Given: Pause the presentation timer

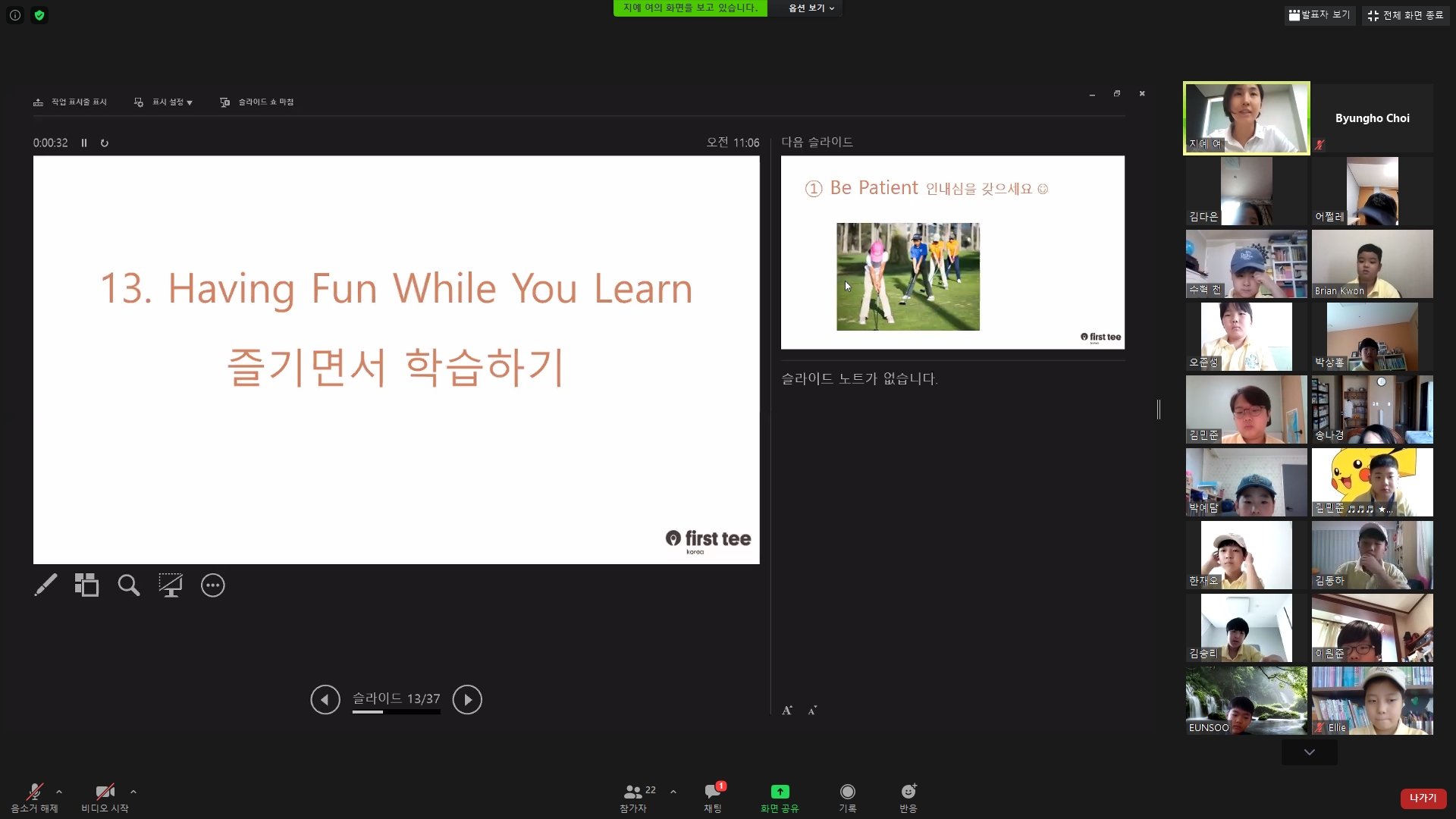Looking at the screenshot, I should (84, 143).
